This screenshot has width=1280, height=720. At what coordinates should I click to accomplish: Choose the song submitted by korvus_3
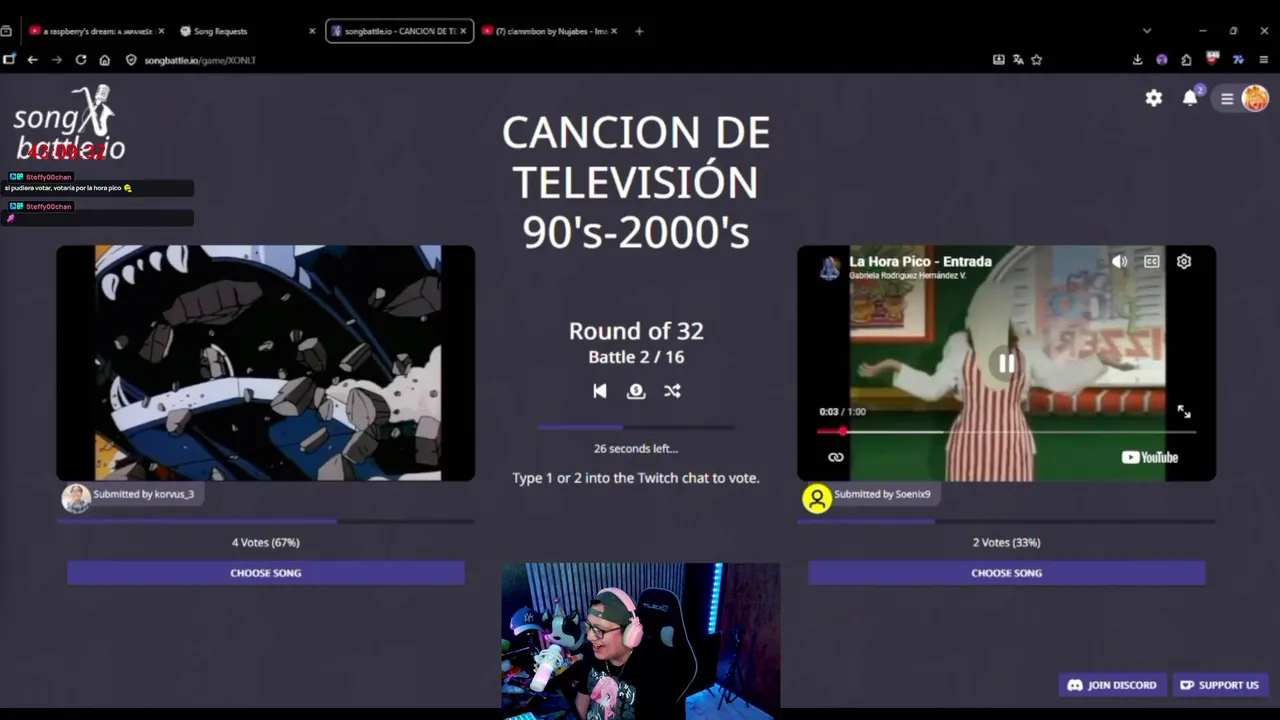tap(266, 573)
